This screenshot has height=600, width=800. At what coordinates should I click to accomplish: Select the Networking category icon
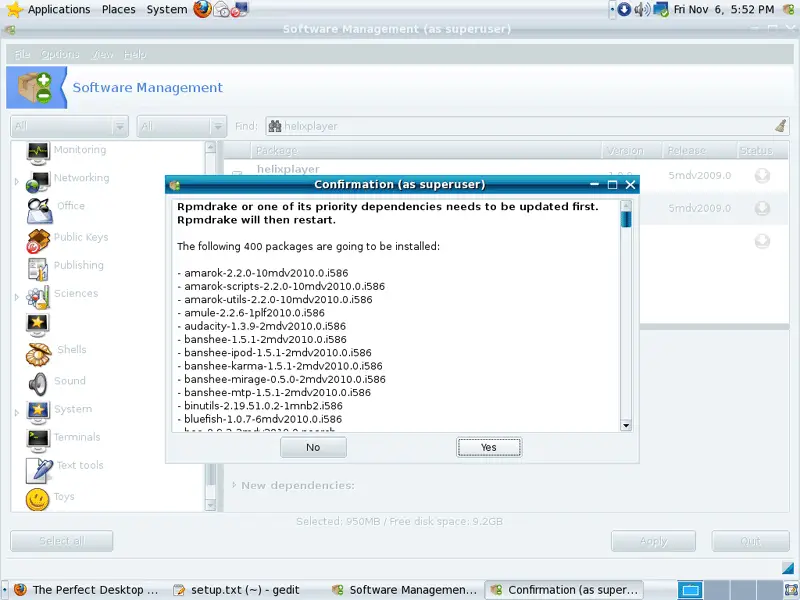[38, 181]
